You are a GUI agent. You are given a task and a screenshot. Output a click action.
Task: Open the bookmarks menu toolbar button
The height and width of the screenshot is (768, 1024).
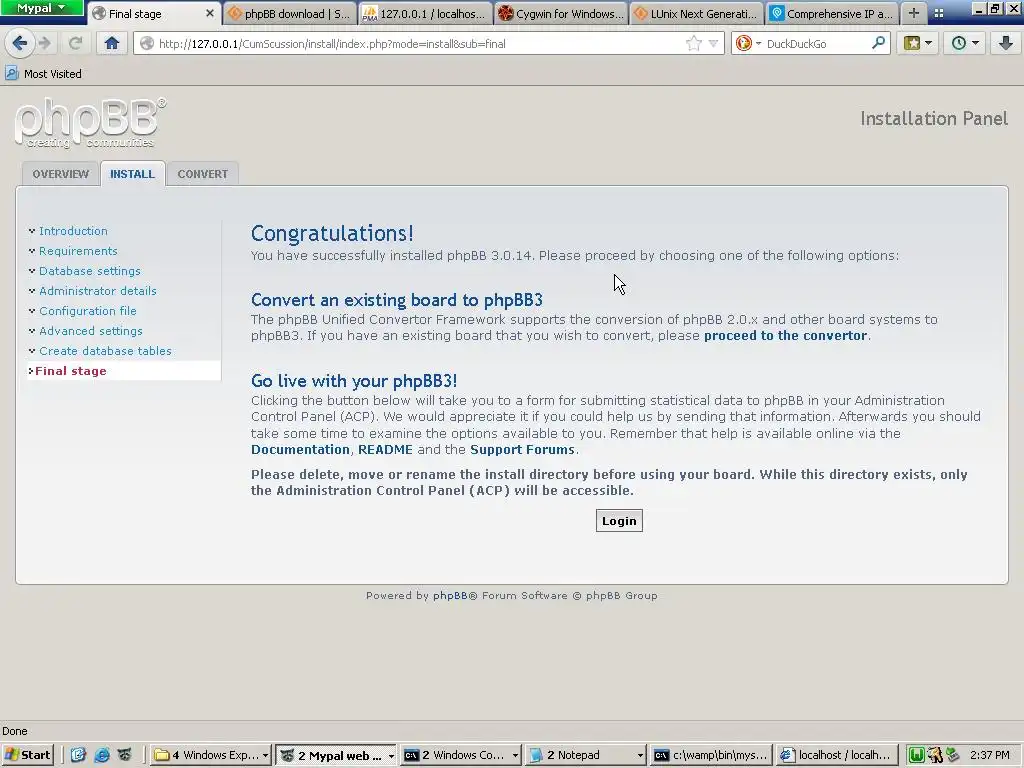(x=918, y=44)
